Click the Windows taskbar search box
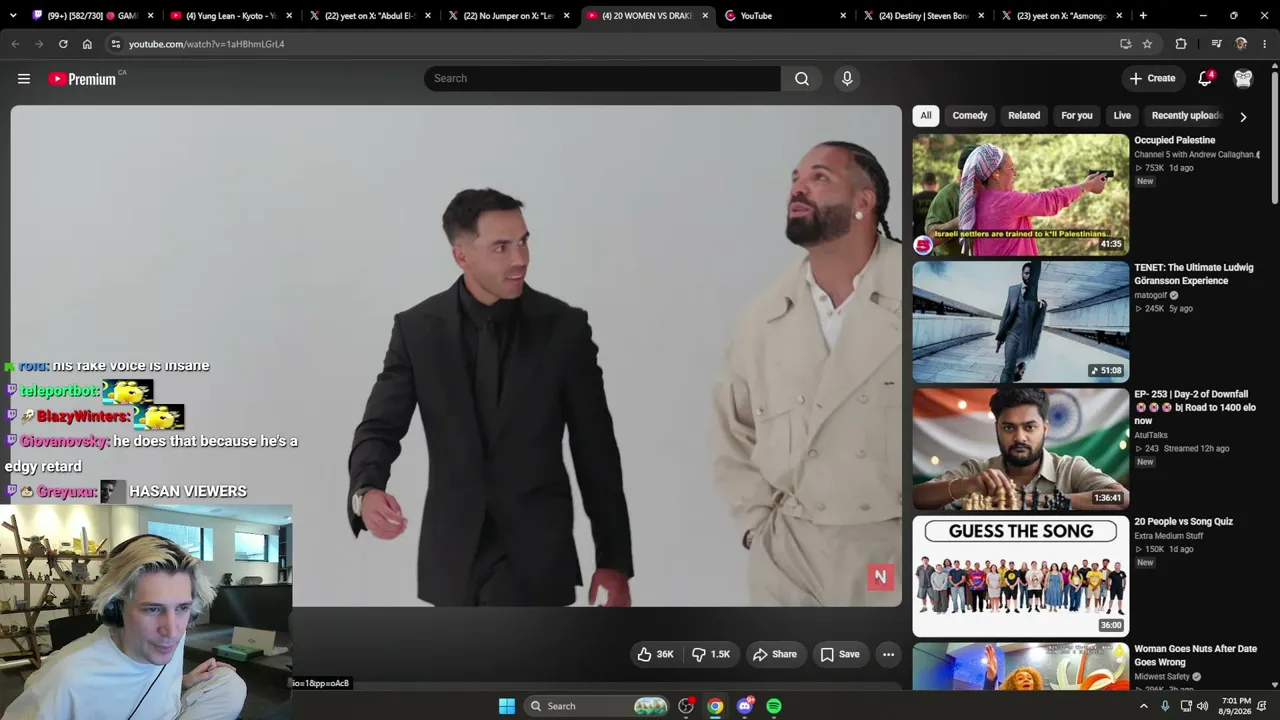Screen dimensions: 1280x720 [595, 706]
